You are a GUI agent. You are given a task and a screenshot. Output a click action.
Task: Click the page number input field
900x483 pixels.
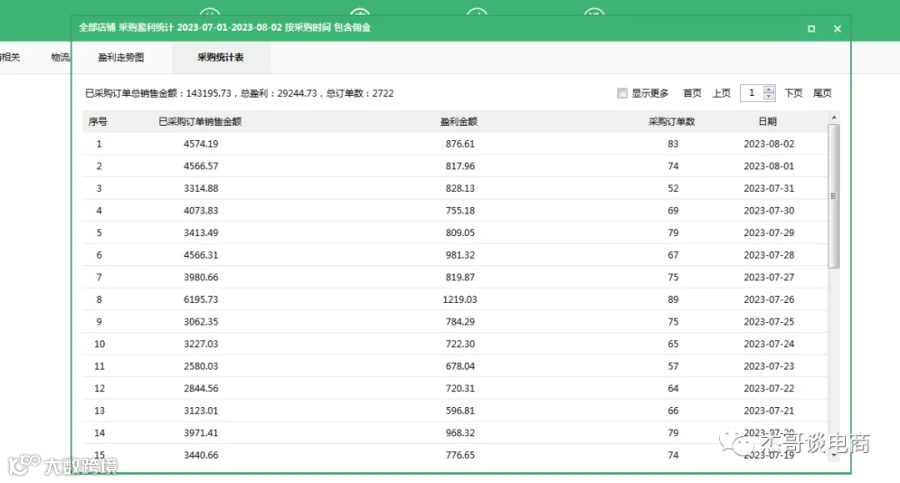click(x=752, y=93)
